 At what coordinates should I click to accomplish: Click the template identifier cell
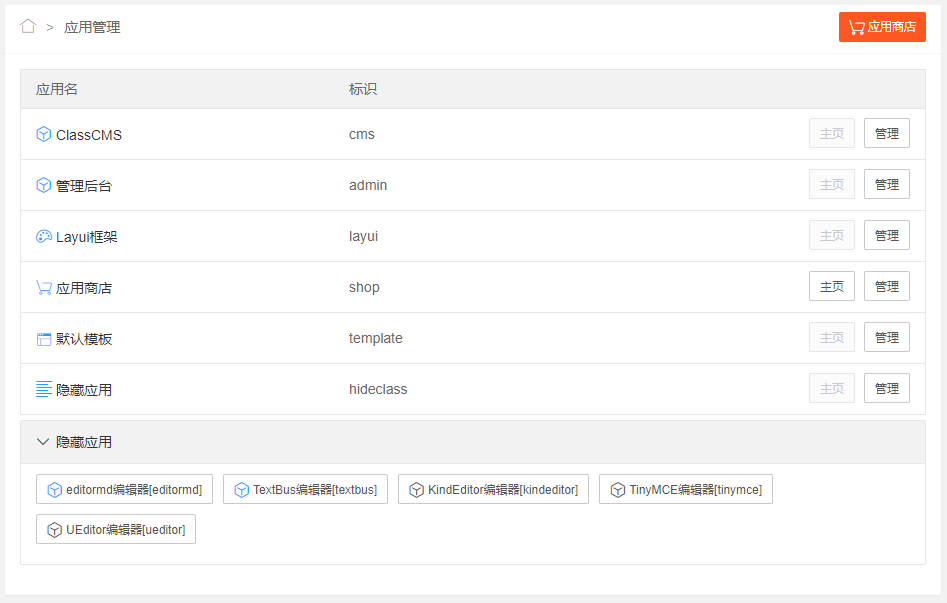[x=376, y=338]
